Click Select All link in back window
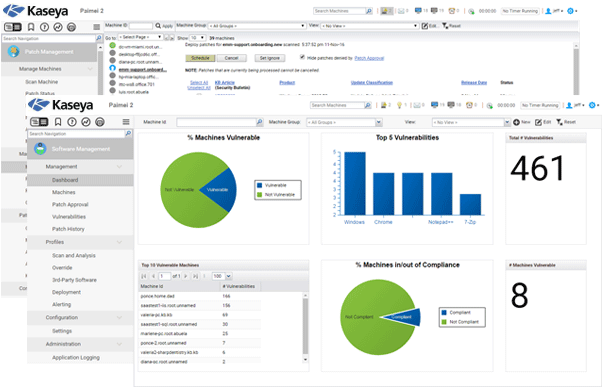 [199, 83]
